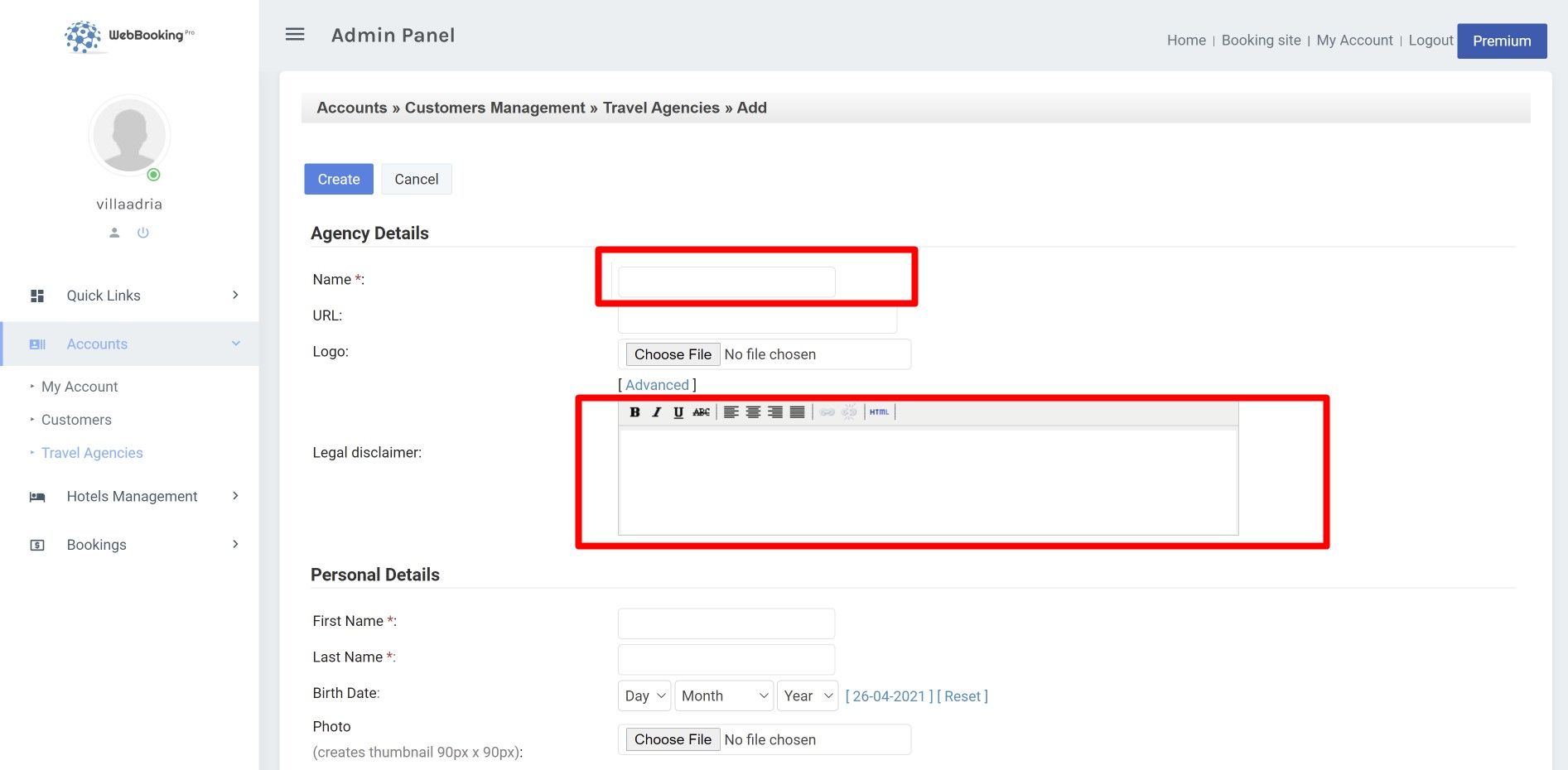Align text left in disclaimer editor
The image size is (1568, 770).
pyautogui.click(x=731, y=412)
